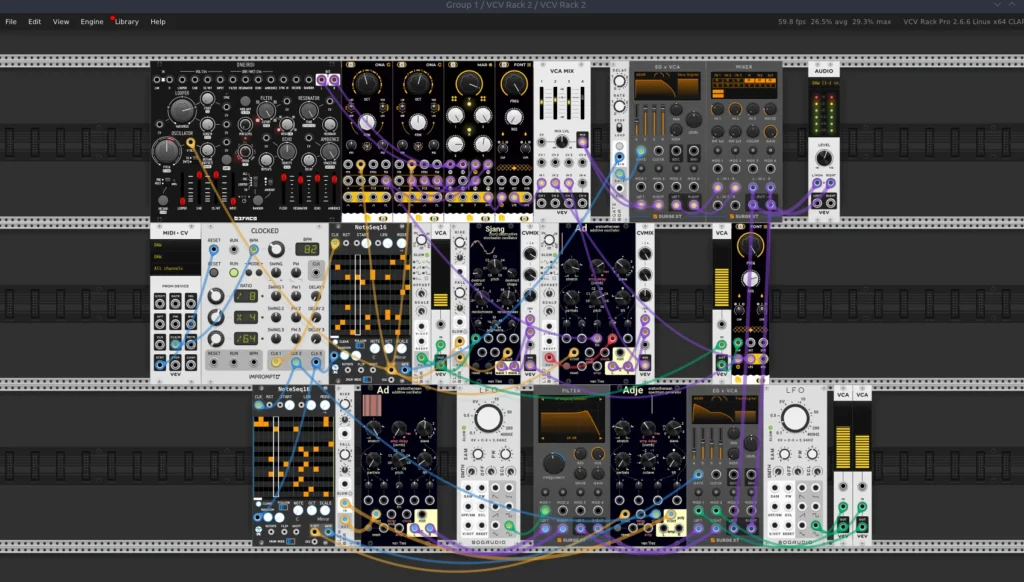Click the MIX LVL knob on VCA MIX
The width and height of the screenshot is (1024, 582).
click(x=562, y=141)
